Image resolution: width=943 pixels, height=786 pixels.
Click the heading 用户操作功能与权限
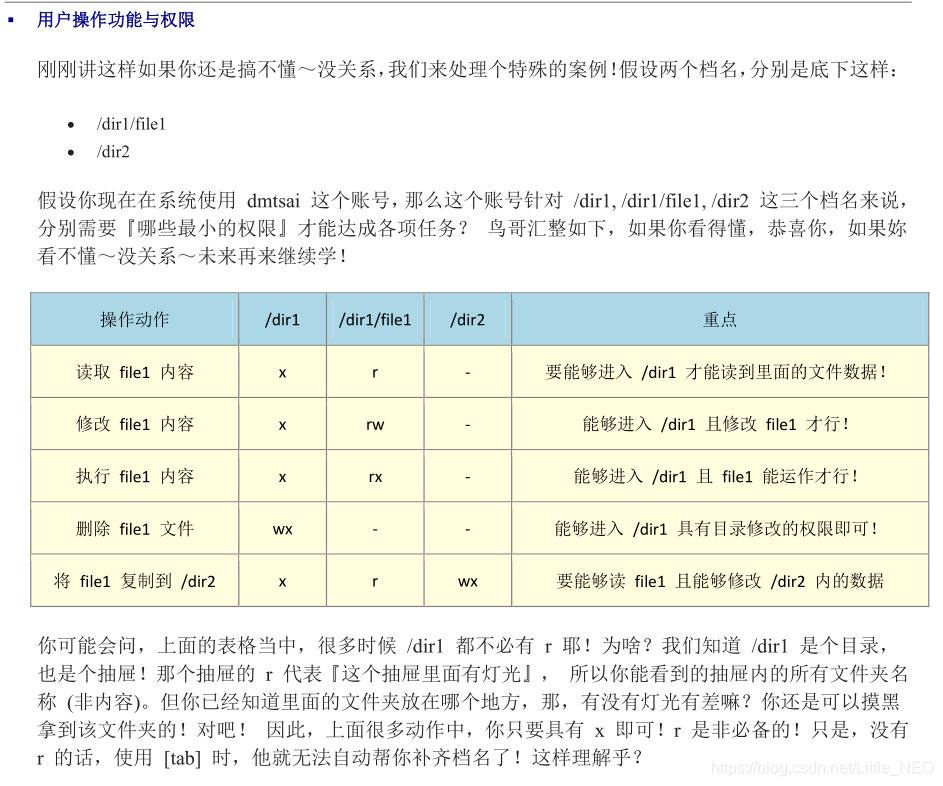point(115,20)
